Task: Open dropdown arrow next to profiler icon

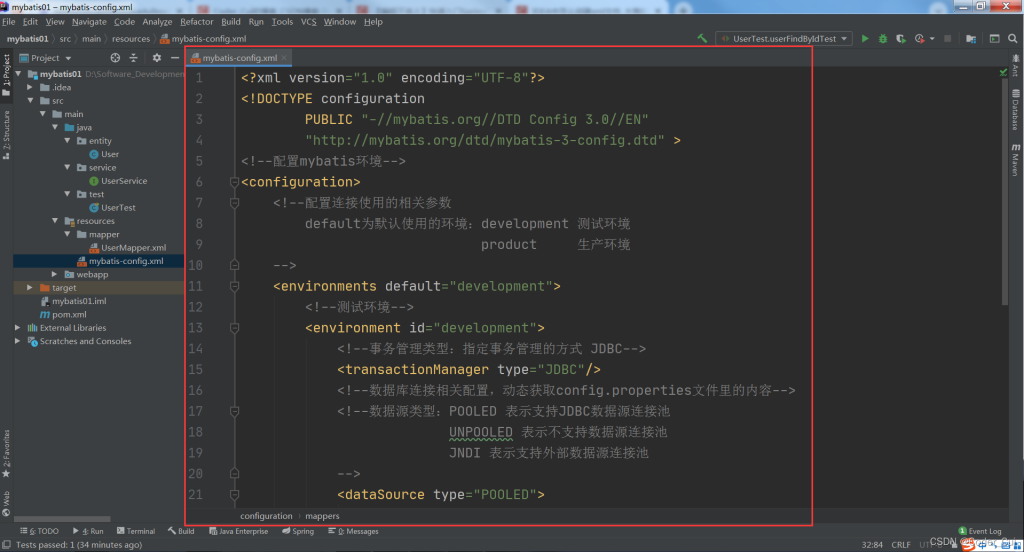Action: pyautogui.click(x=932, y=39)
